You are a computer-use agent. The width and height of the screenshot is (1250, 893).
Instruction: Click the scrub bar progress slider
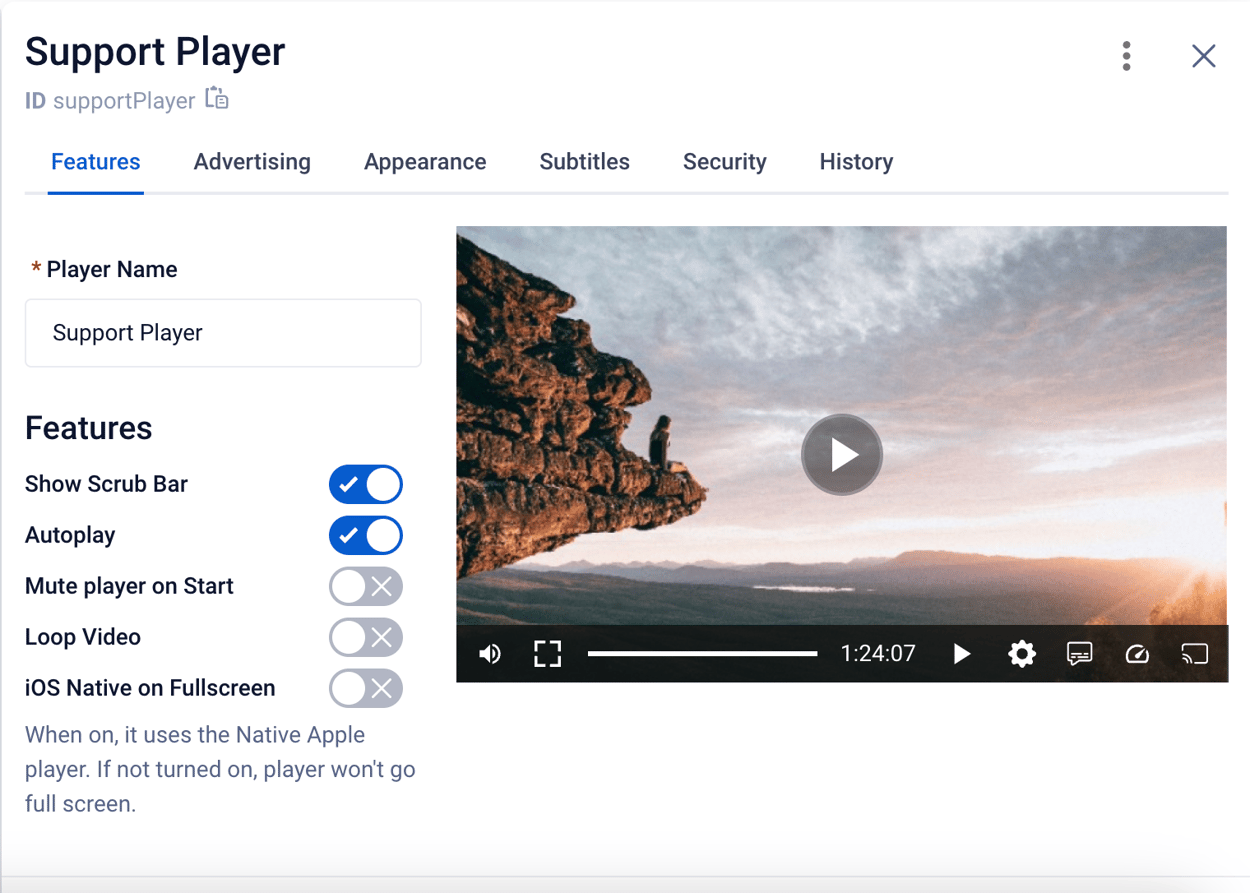pyautogui.click(x=704, y=653)
